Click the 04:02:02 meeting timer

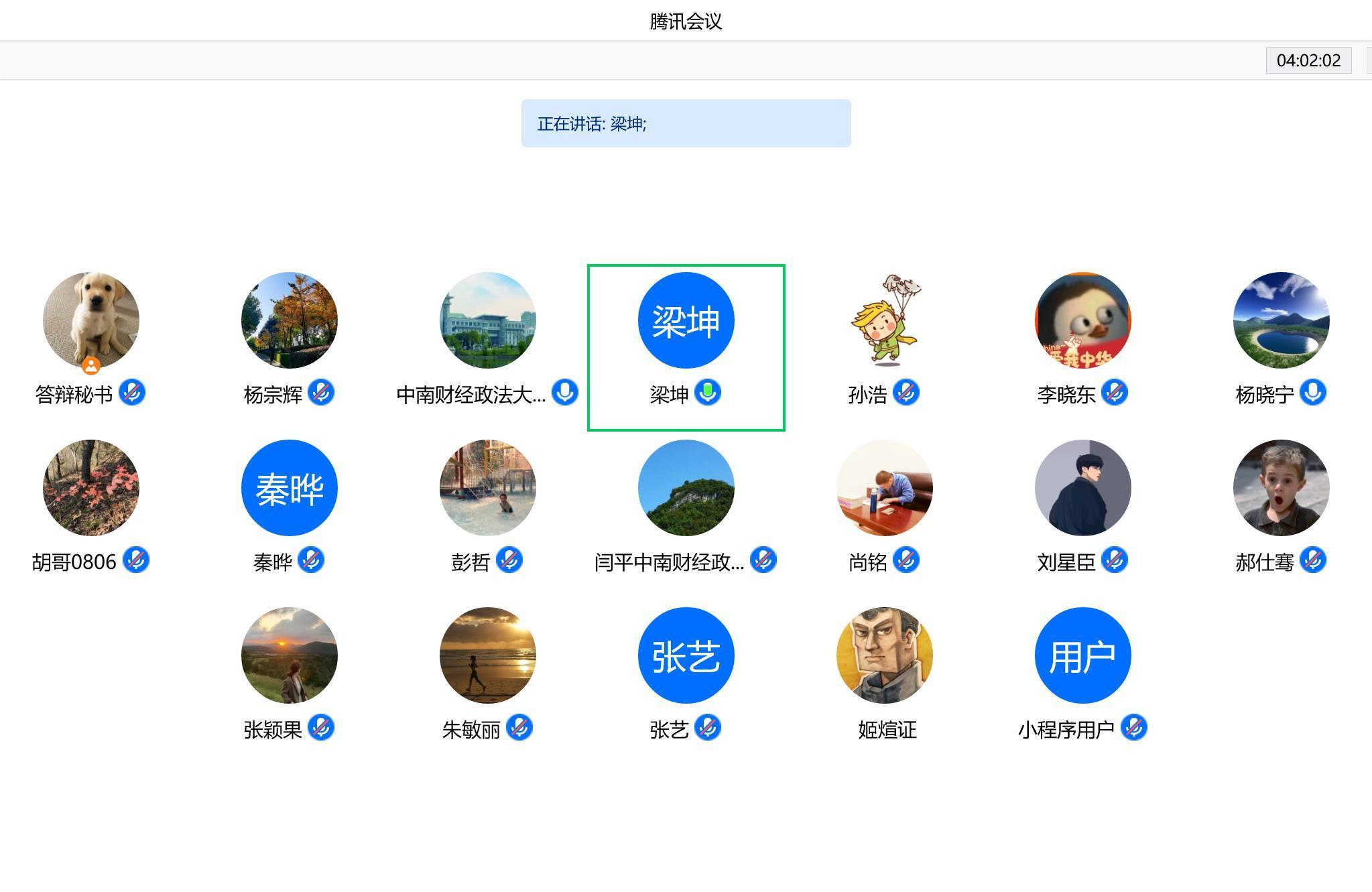point(1308,60)
